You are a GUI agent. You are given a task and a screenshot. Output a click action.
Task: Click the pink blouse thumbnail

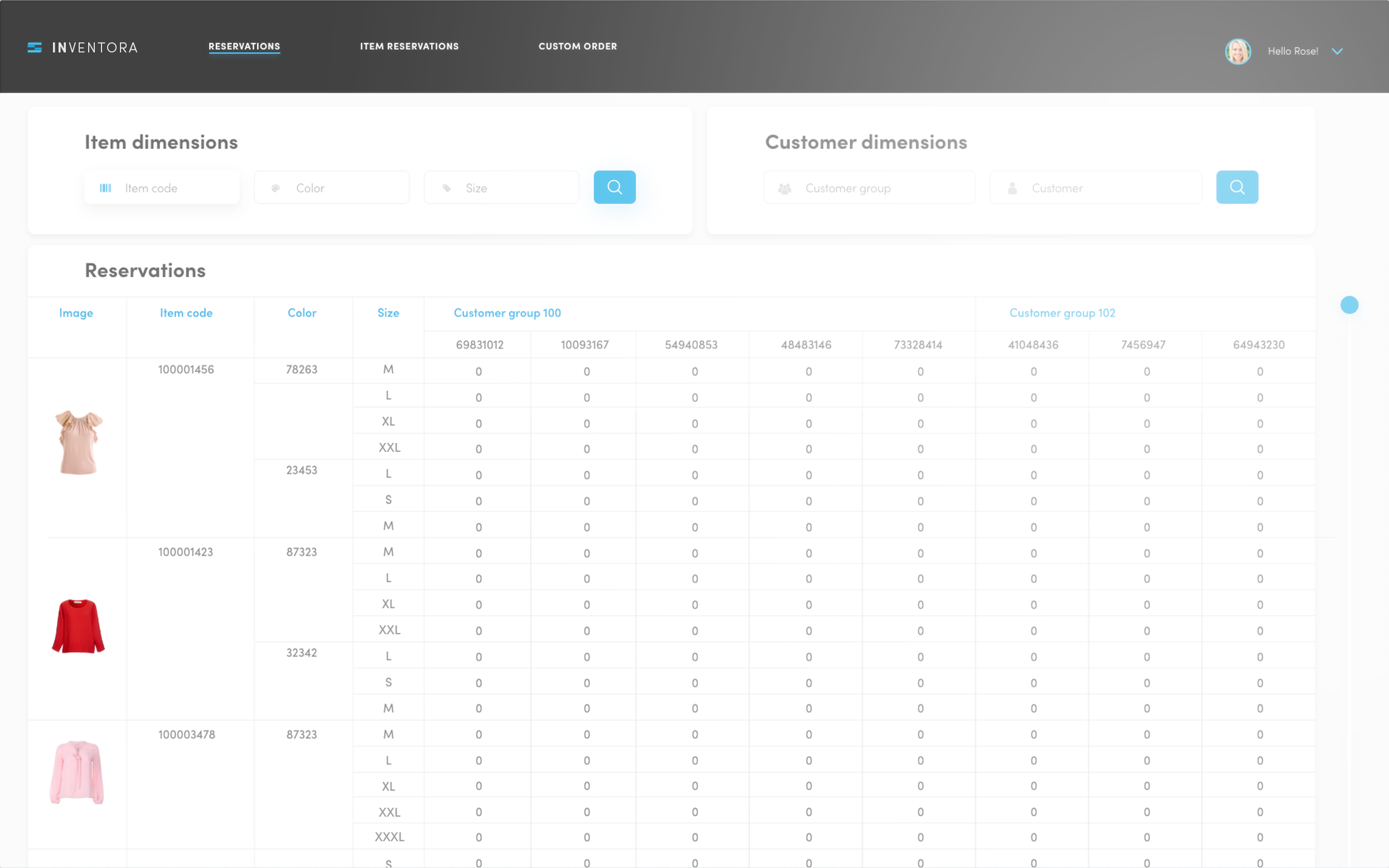coord(77,772)
